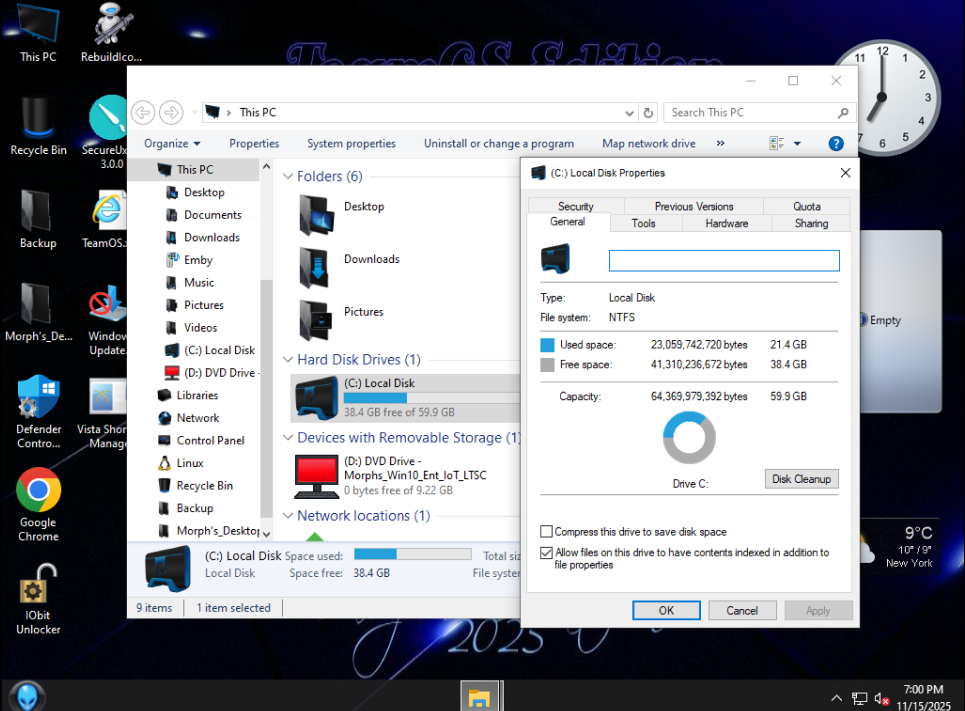Click the Properties toolbar command

(254, 143)
